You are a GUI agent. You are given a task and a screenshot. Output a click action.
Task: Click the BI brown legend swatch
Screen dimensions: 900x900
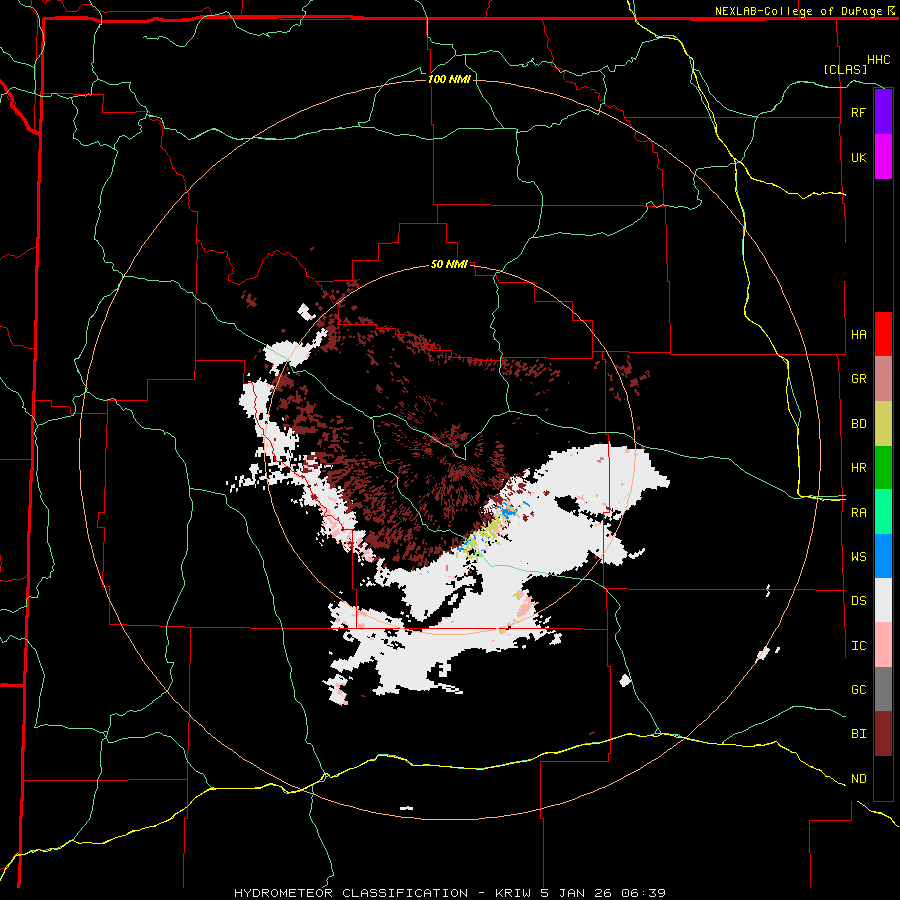pyautogui.click(x=883, y=734)
